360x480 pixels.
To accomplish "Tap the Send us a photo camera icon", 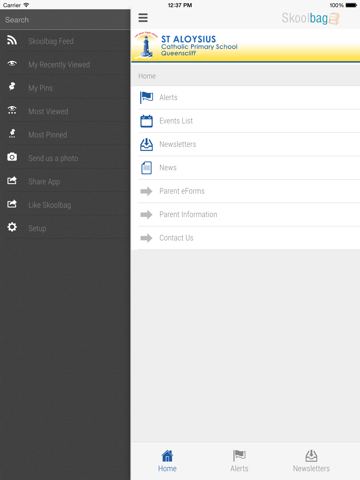I will click(x=12, y=157).
